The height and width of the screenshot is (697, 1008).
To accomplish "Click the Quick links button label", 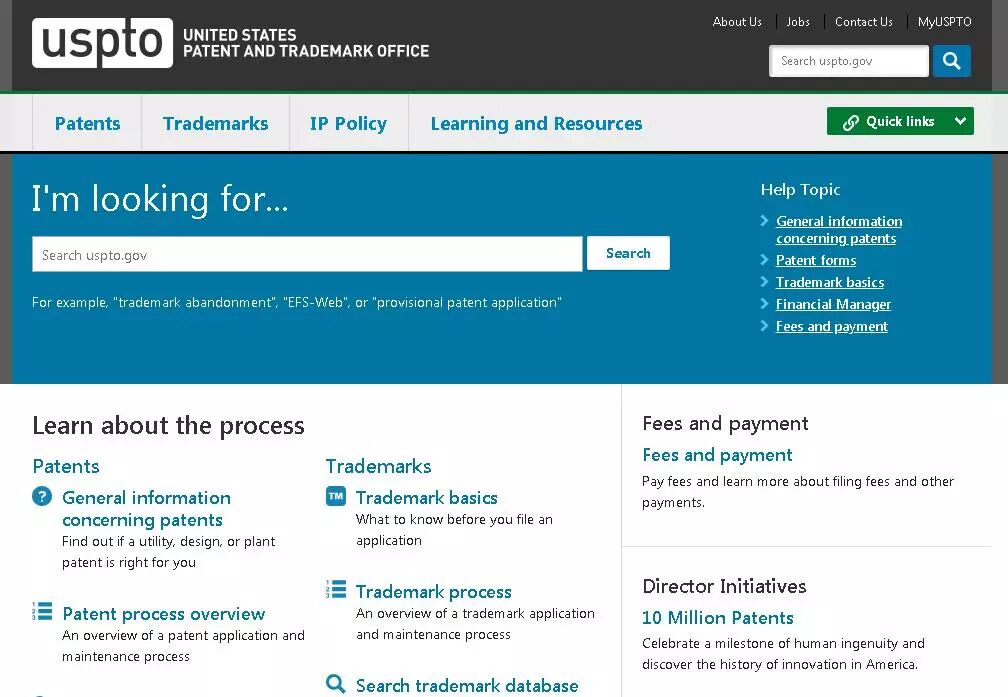I will pos(900,121).
